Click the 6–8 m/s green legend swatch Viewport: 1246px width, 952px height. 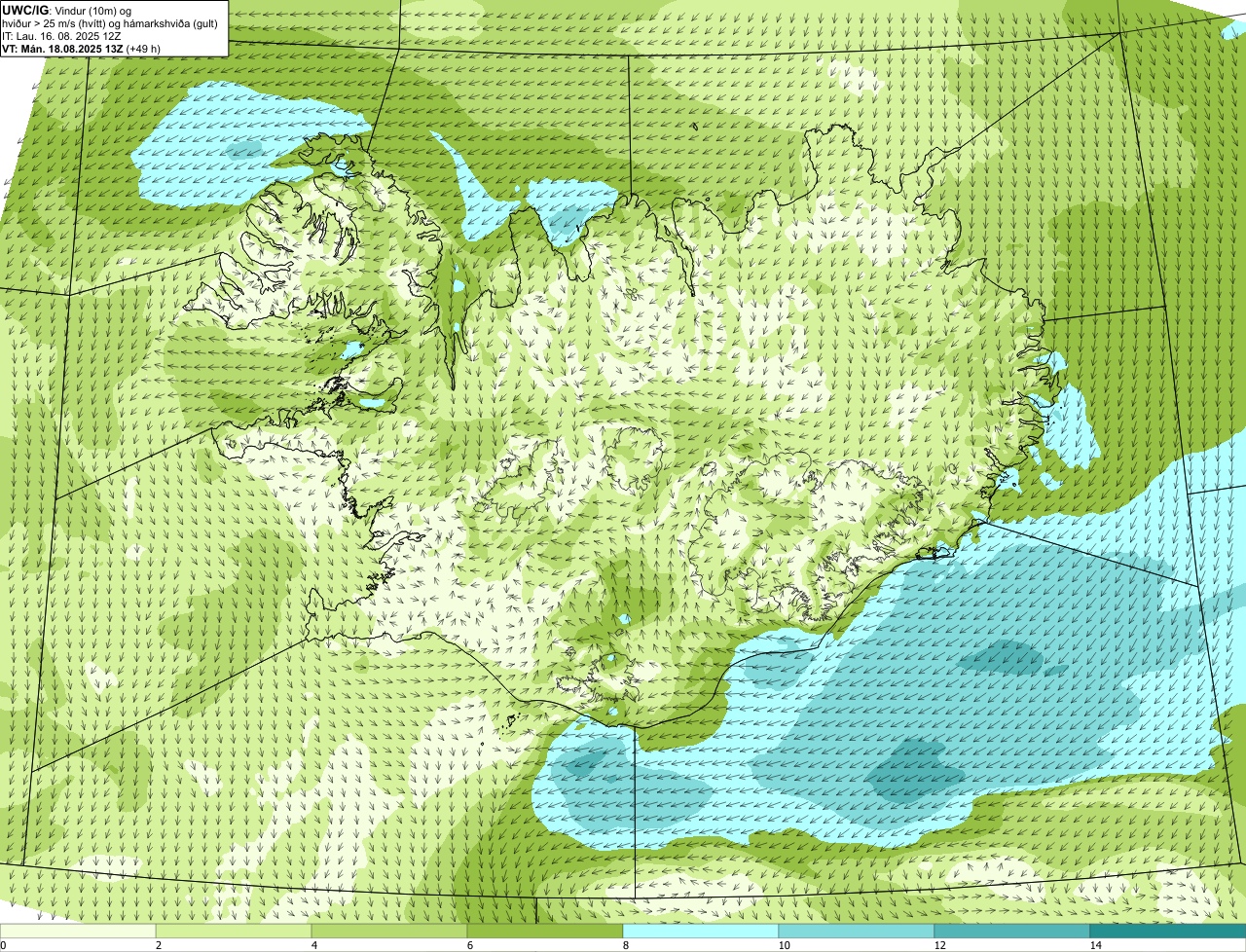click(545, 931)
